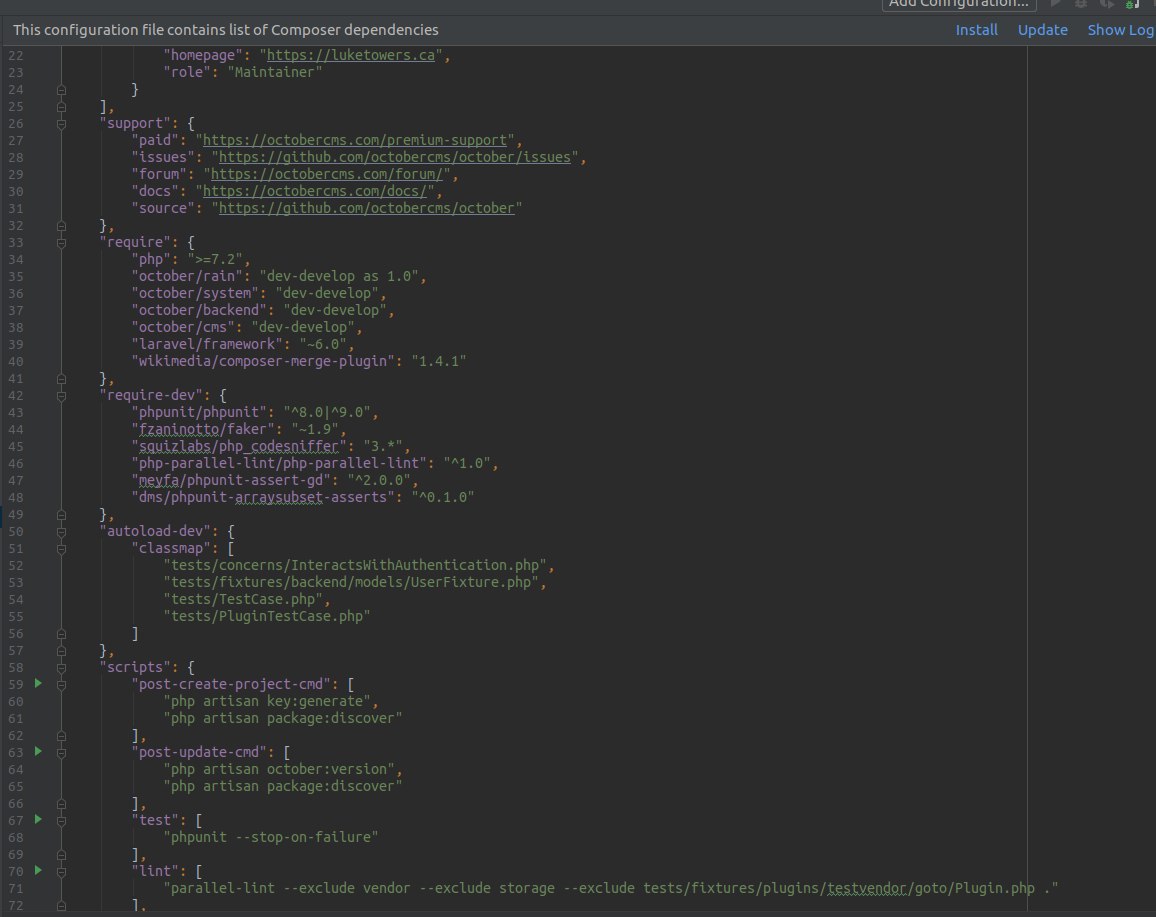Click the "laravel/framework" dependency key
Viewport: 1156px width, 917px height.
click(207, 344)
